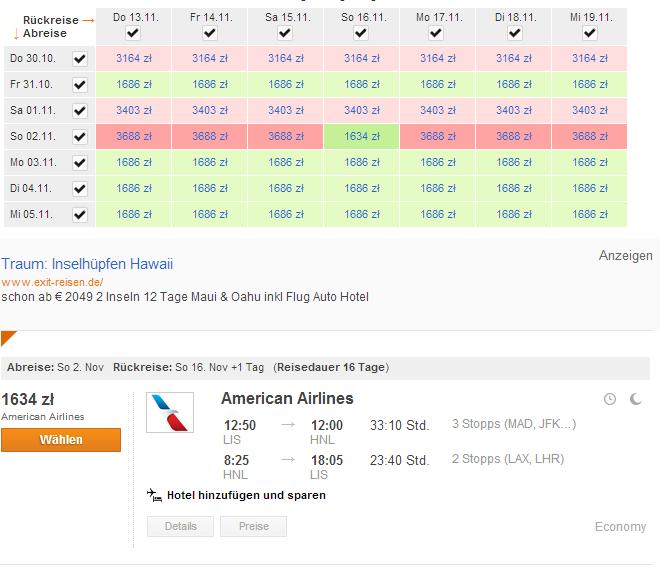Toggle the Sa 01.11. departure checkbox
Image resolution: width=660 pixels, height=571 pixels.
point(80,111)
